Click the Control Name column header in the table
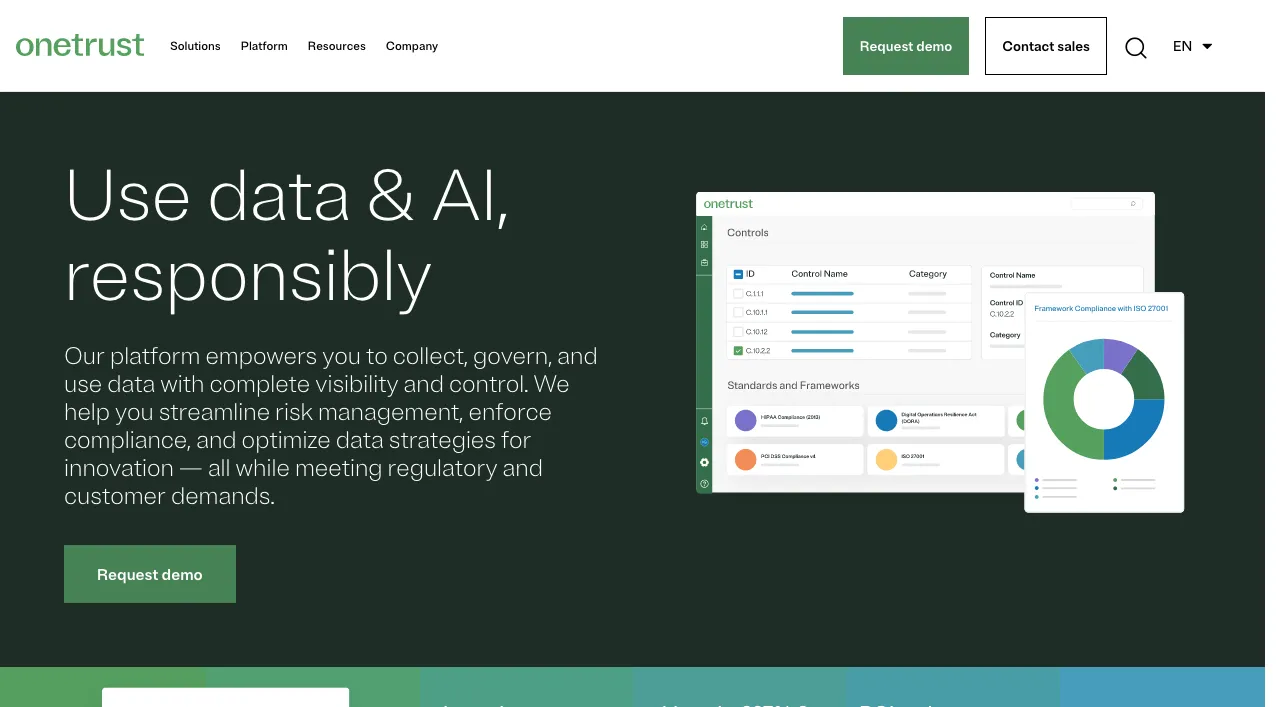 click(819, 274)
